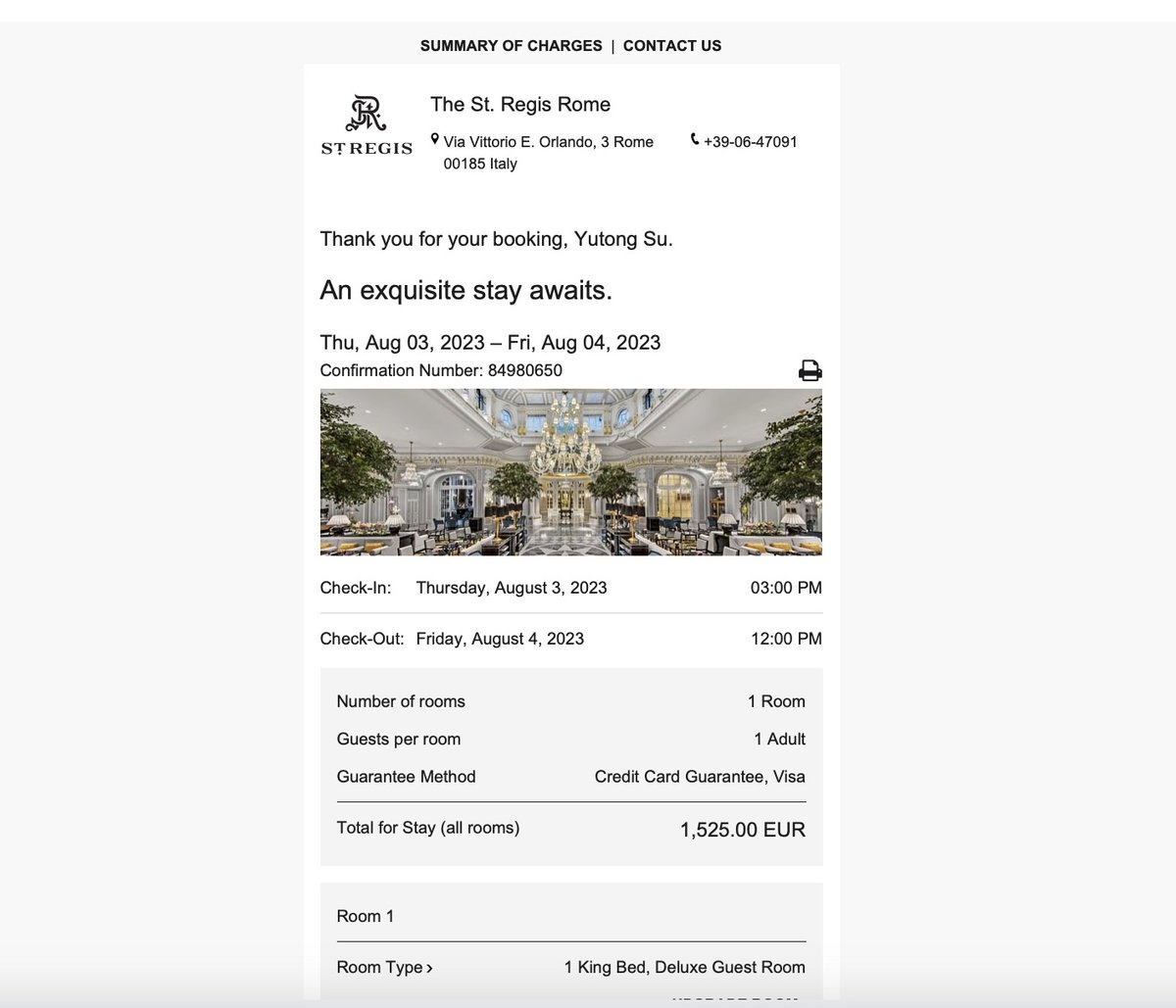Click the hotel lobby photo
The width and height of the screenshot is (1176, 1008).
[571, 472]
